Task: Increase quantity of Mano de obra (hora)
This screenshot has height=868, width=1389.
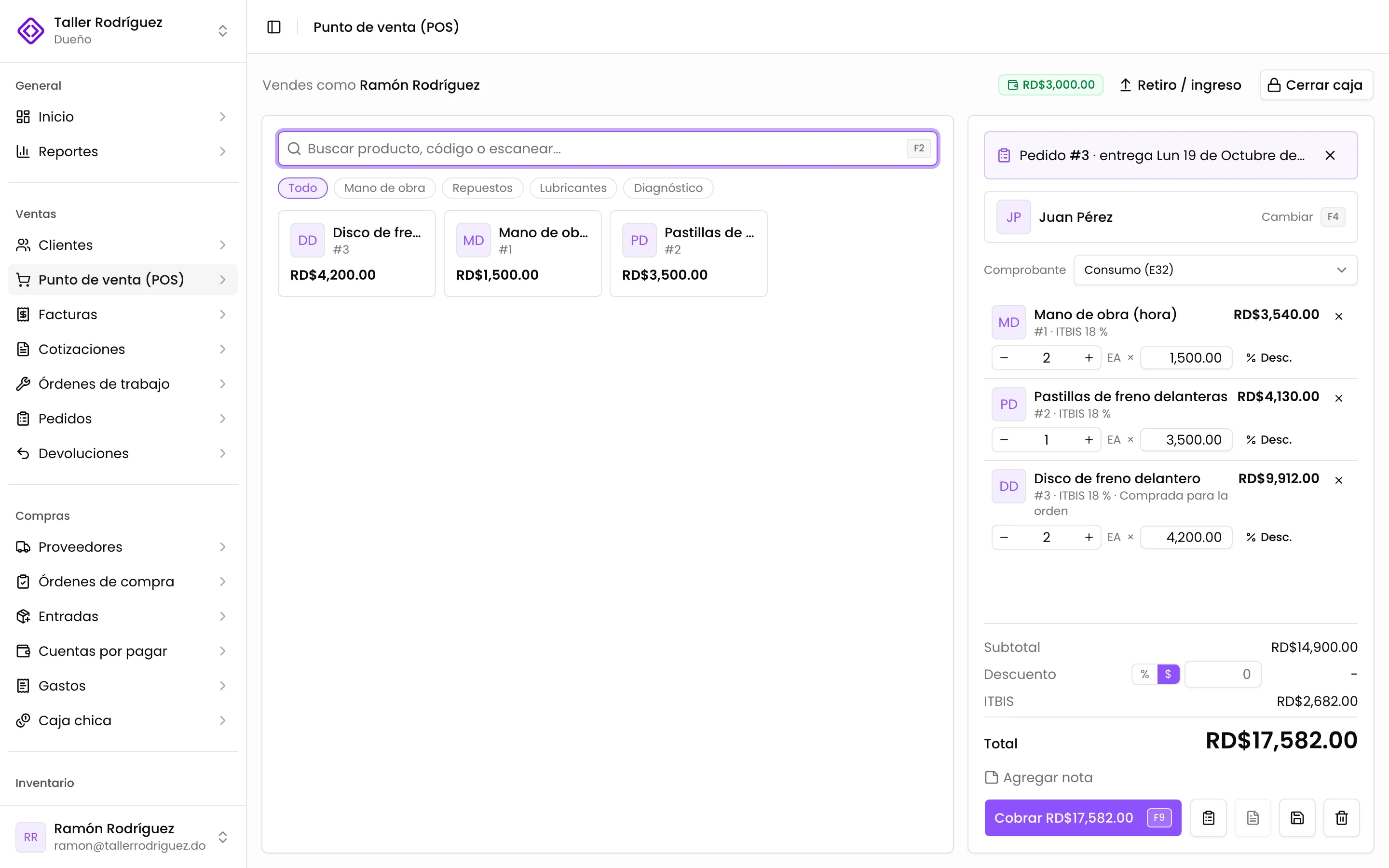Action: click(x=1088, y=358)
